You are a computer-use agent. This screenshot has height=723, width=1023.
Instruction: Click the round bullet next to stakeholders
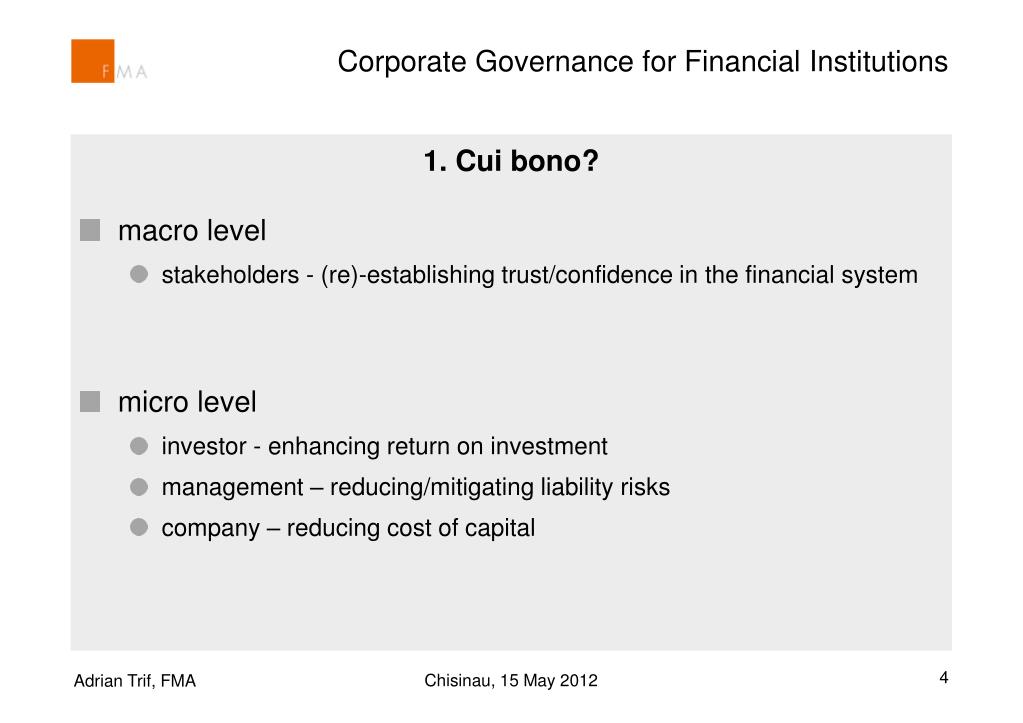pos(139,274)
